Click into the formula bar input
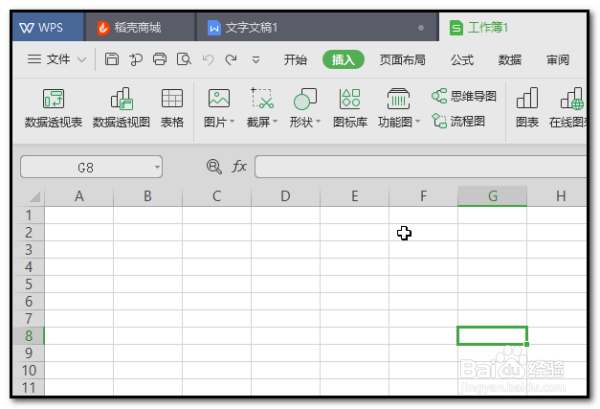 tap(421, 166)
